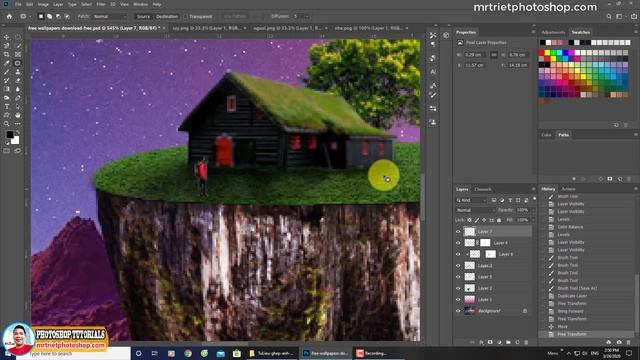
Task: Open the Patch mode Normal dropdown
Action: [109, 16]
